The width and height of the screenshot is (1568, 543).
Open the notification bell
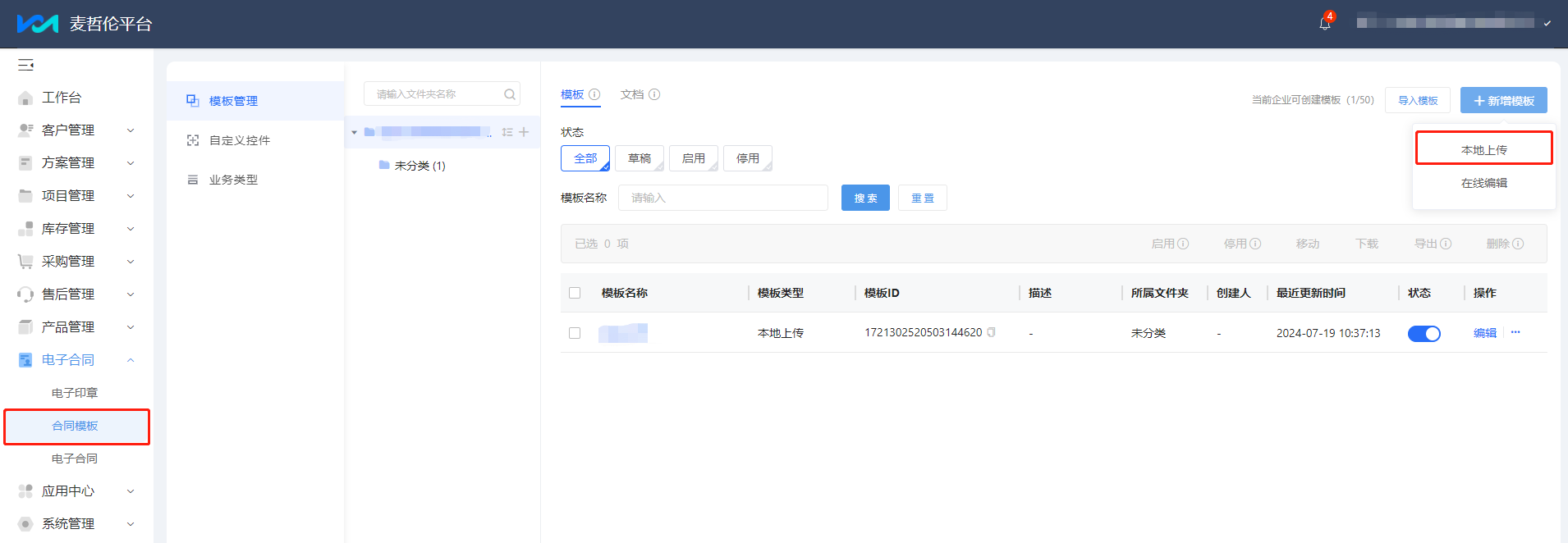point(1324,24)
